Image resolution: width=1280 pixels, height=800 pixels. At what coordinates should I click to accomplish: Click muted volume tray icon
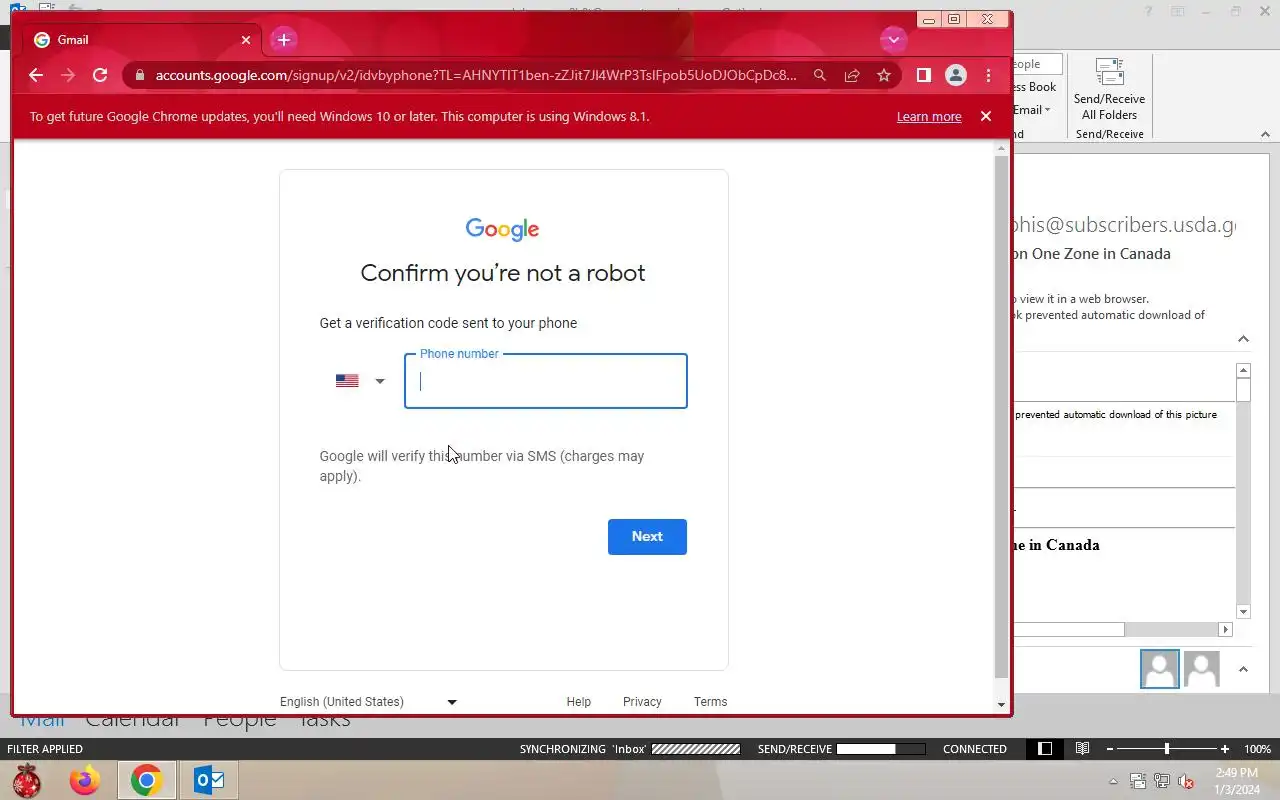click(x=1186, y=781)
